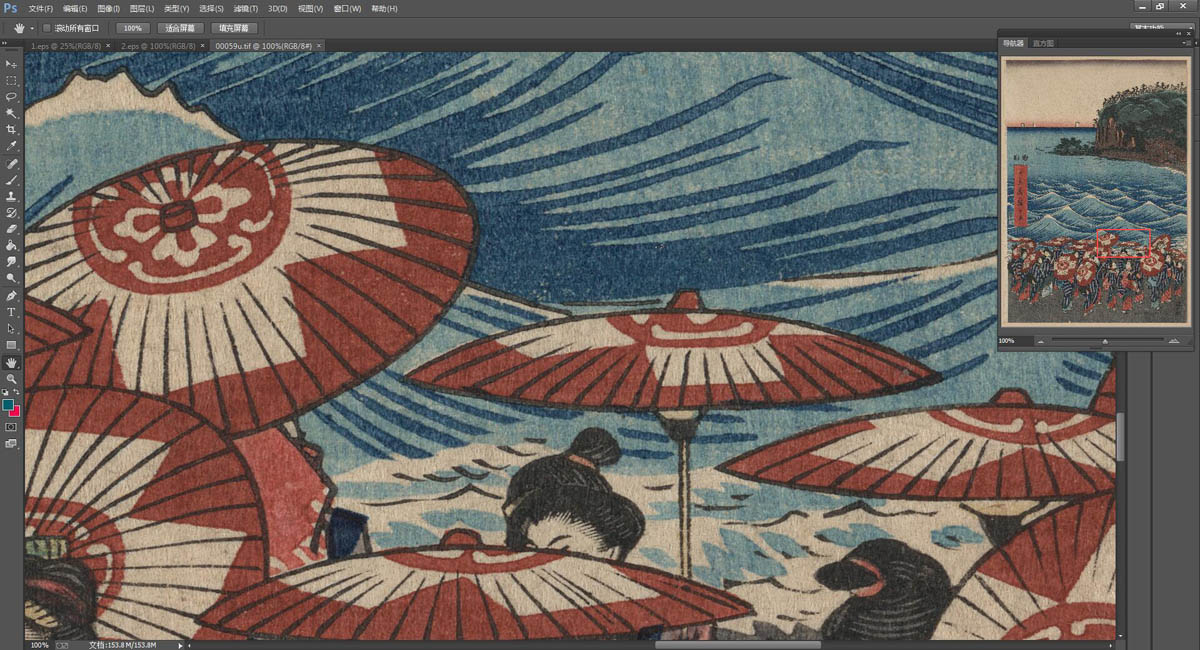Collapse the Navigator panel with double arrows
The image size is (1200, 650).
1180,33
